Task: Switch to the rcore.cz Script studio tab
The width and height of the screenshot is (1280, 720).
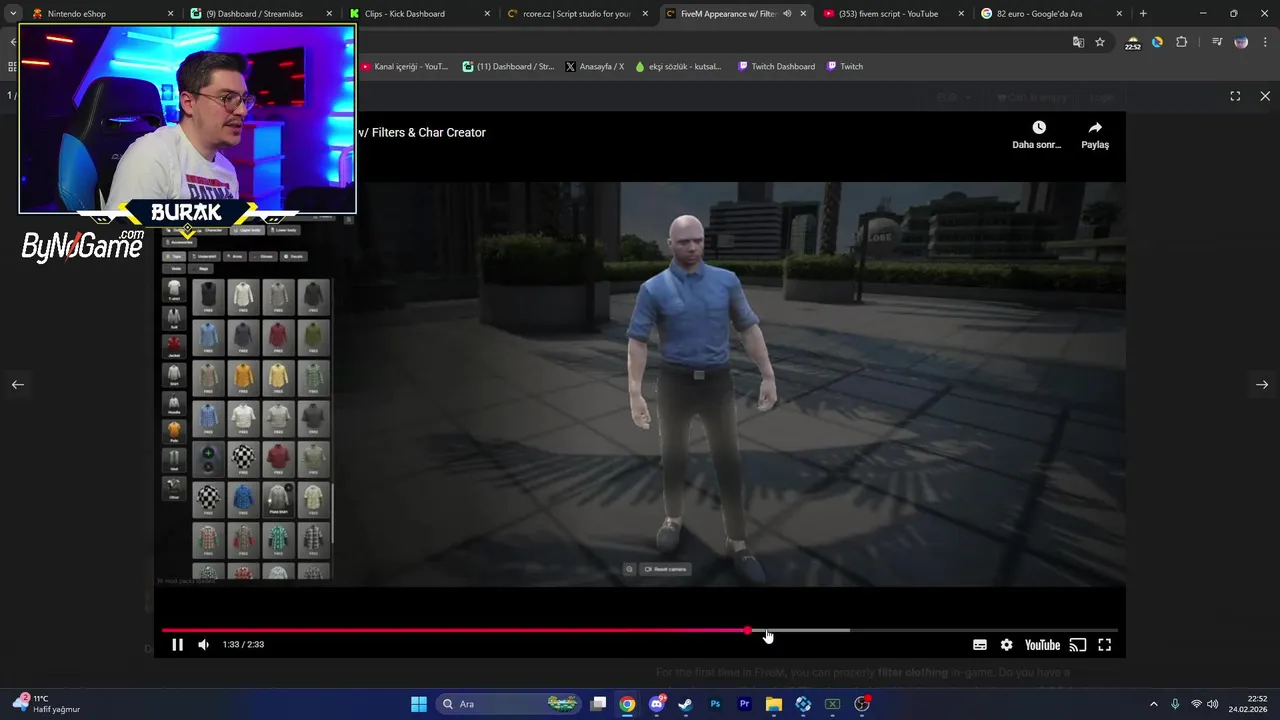Action: coord(577,14)
